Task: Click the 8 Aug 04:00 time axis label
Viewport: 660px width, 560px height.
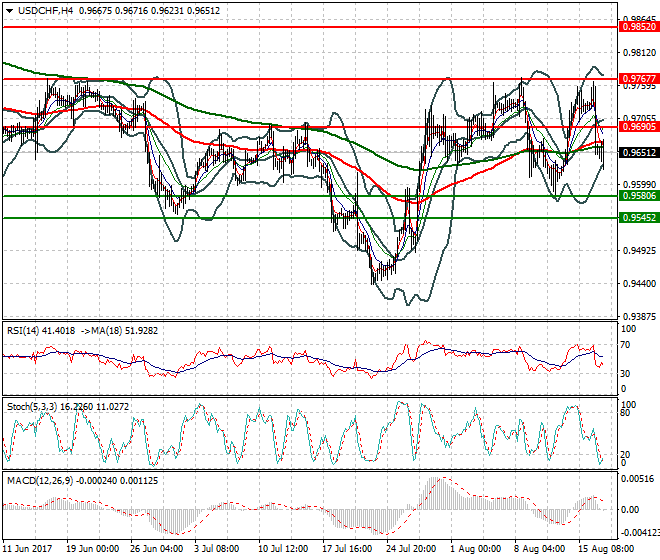Action: point(539,549)
